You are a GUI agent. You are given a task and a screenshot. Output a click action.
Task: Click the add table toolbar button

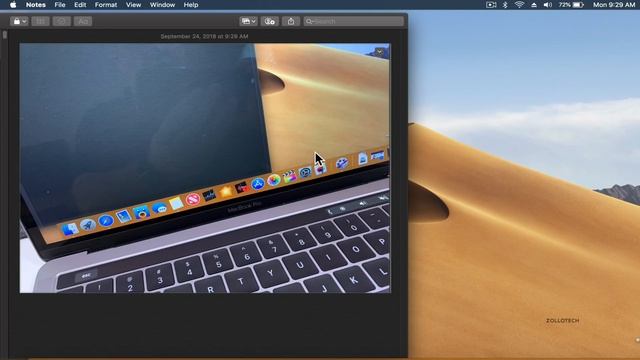pos(40,21)
